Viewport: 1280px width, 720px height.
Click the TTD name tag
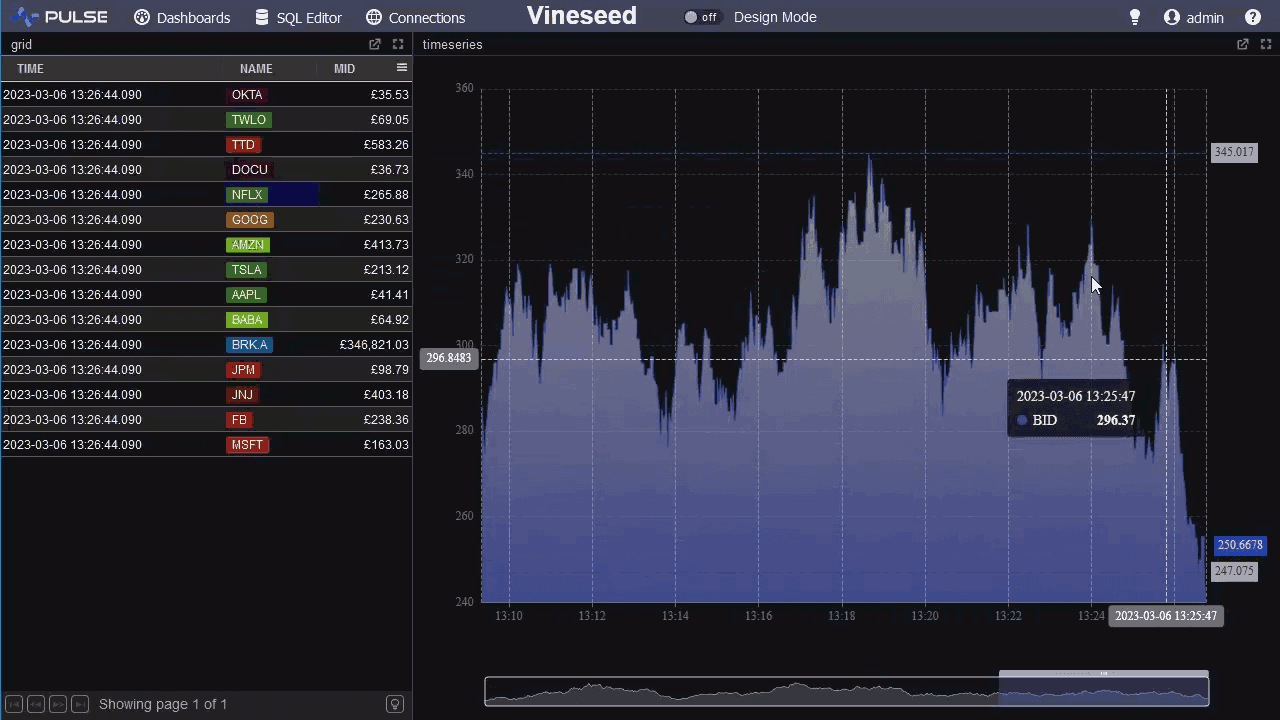coord(243,145)
